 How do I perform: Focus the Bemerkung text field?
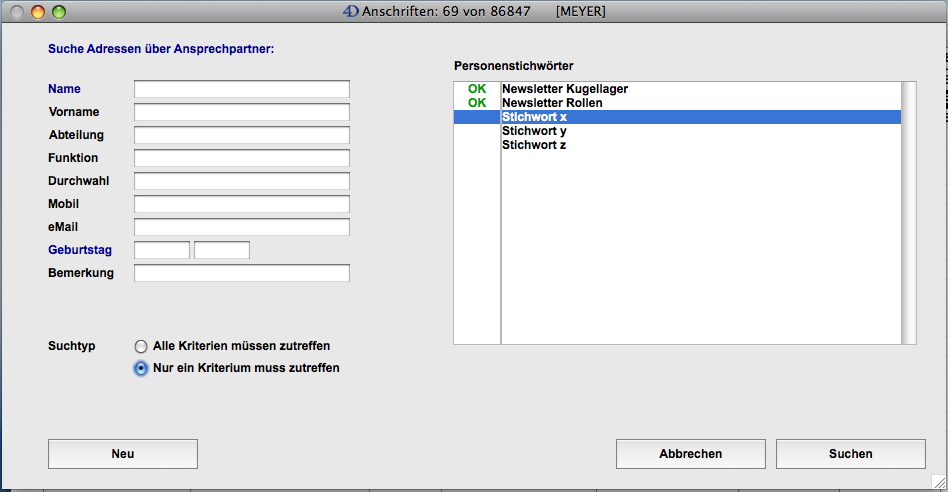click(x=242, y=273)
